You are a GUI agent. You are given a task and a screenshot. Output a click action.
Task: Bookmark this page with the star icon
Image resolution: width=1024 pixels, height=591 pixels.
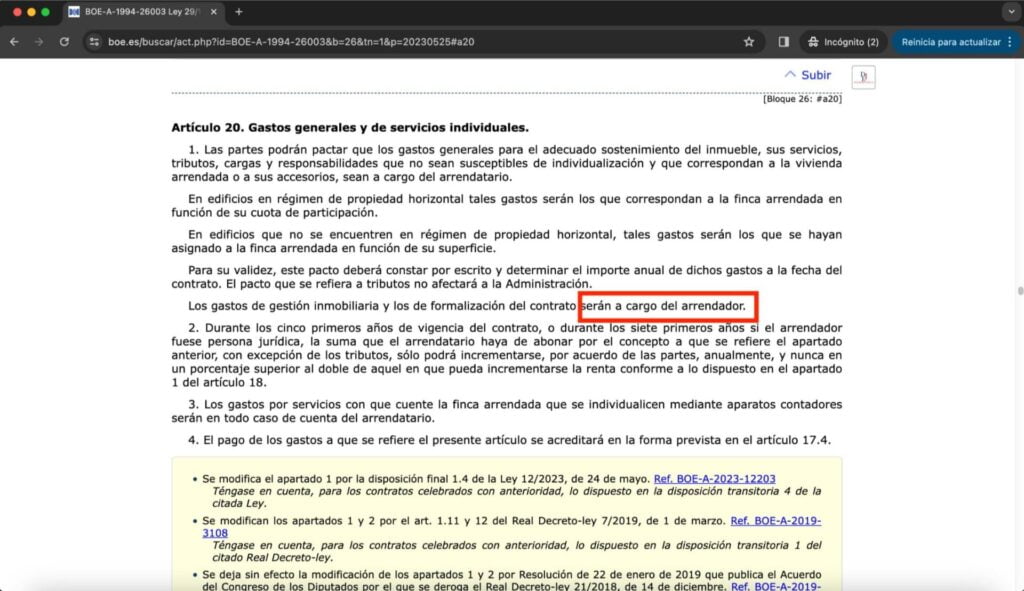749,42
